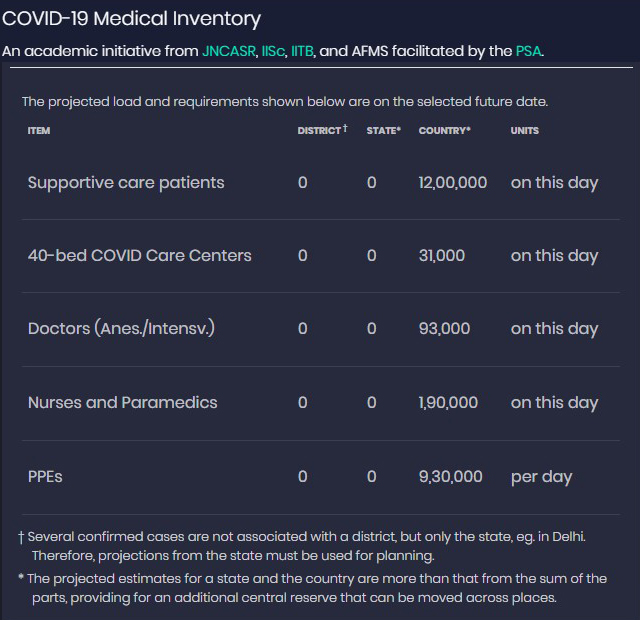Click the DISTRICT column header

(x=320, y=131)
